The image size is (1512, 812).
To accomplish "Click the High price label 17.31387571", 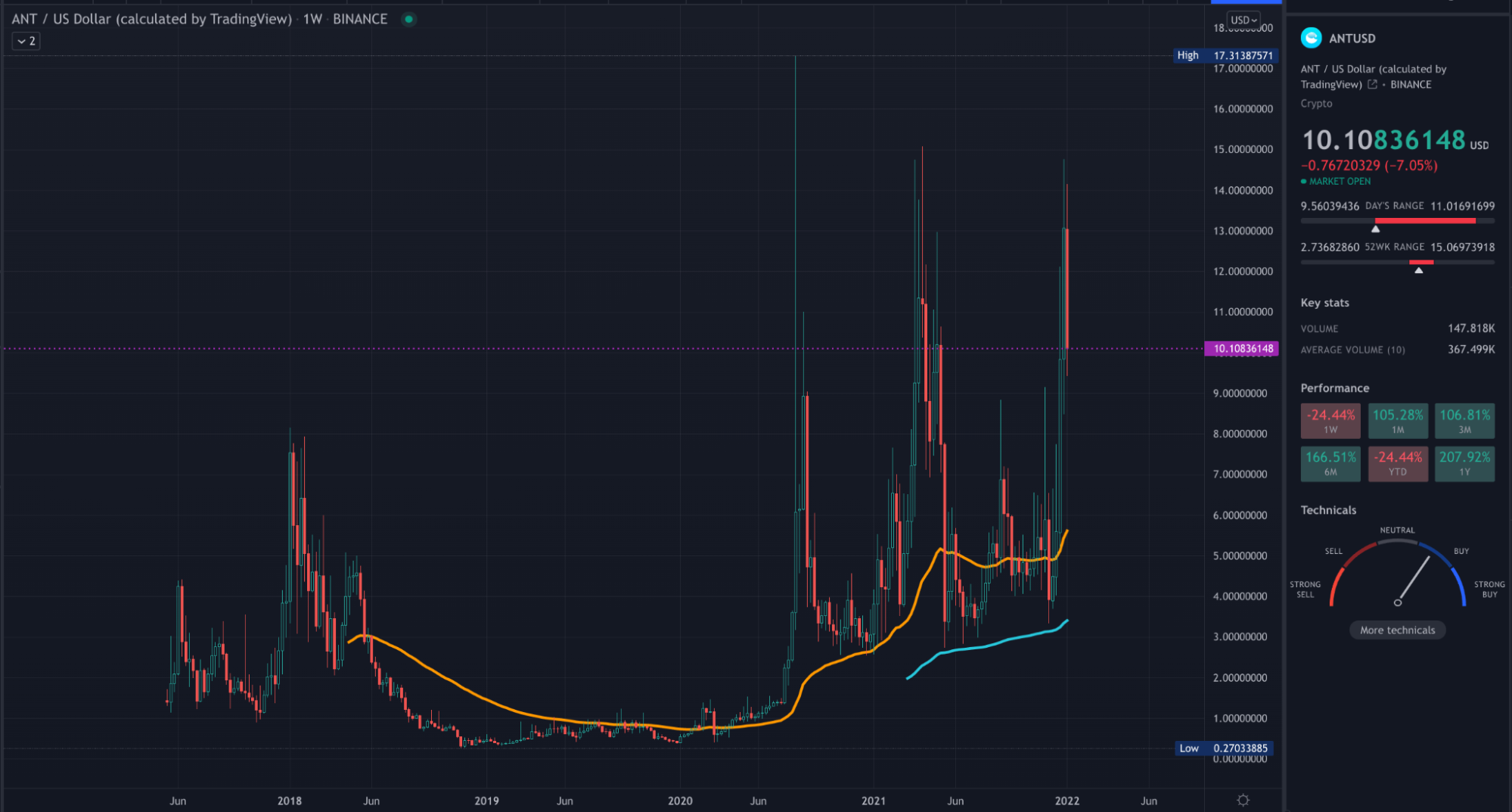I will point(1226,55).
